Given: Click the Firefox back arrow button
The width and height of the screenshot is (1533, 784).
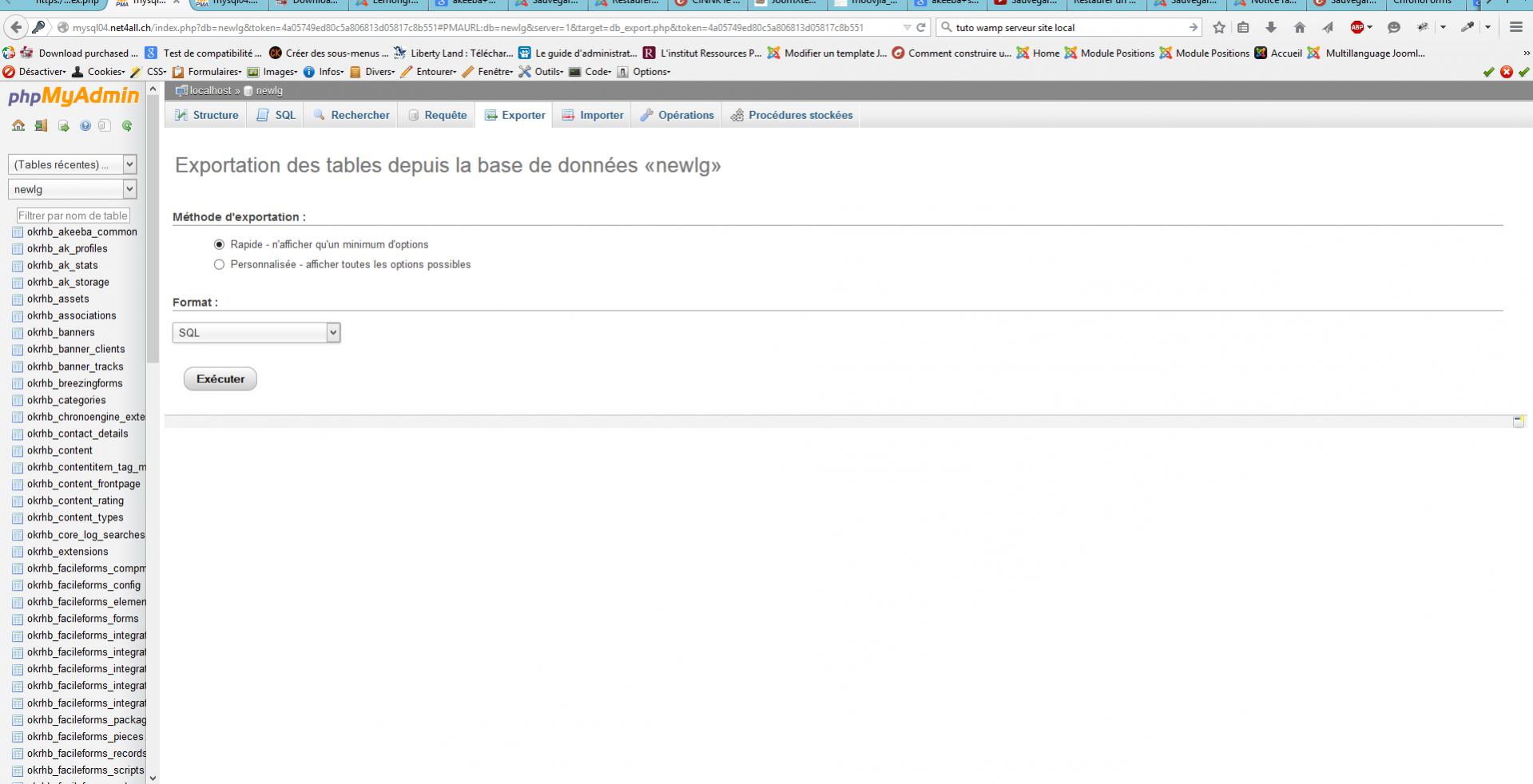Looking at the screenshot, I should (x=15, y=27).
